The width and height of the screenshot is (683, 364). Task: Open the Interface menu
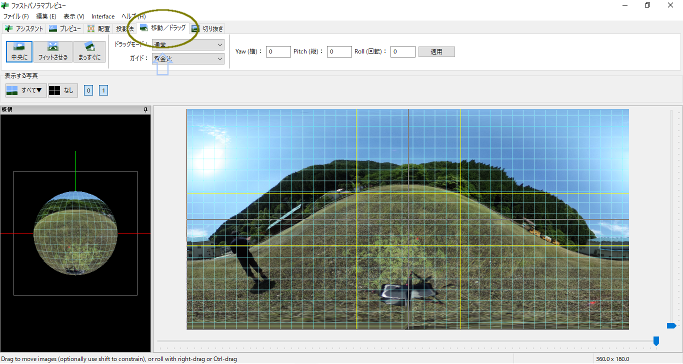[103, 16]
